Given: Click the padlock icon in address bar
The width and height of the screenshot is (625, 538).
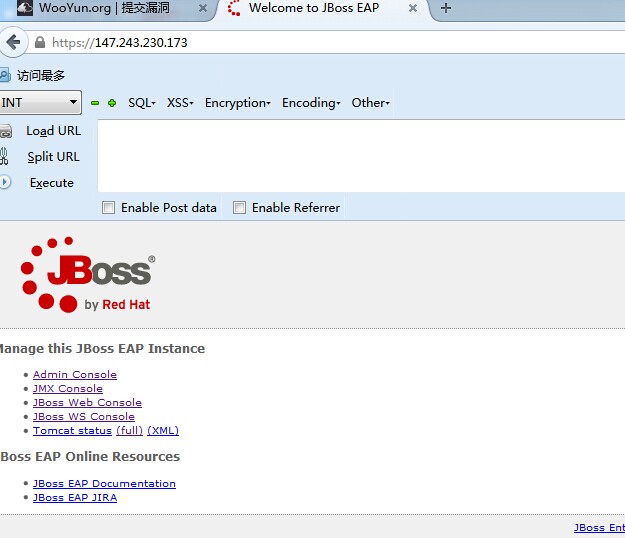Looking at the screenshot, I should point(40,42).
